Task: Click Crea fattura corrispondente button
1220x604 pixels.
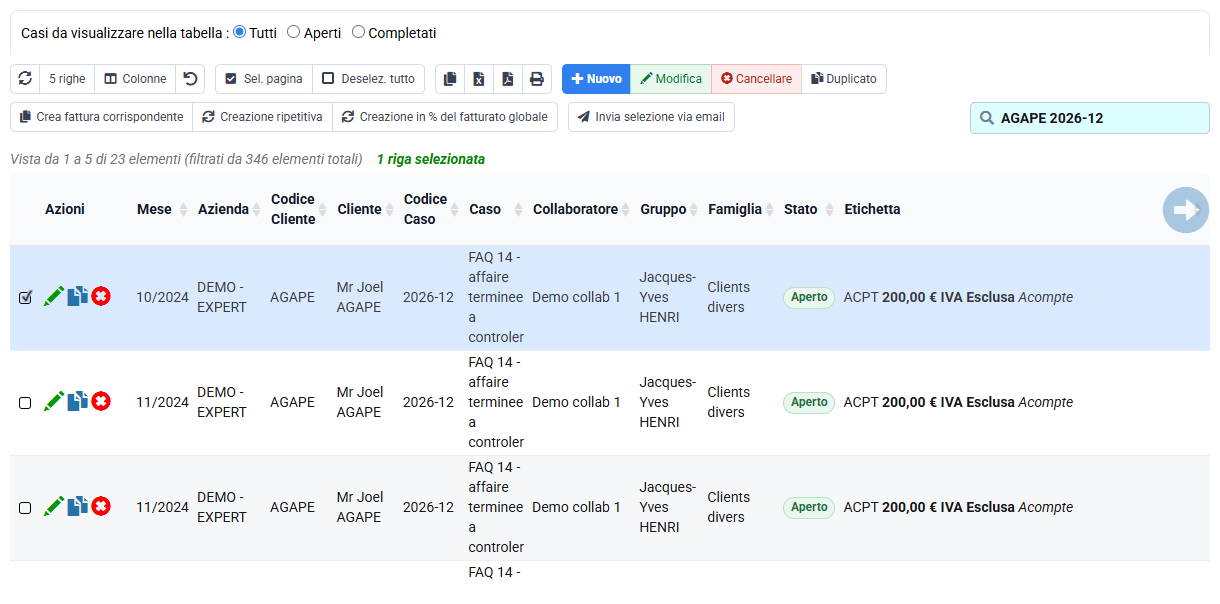Action: point(101,117)
